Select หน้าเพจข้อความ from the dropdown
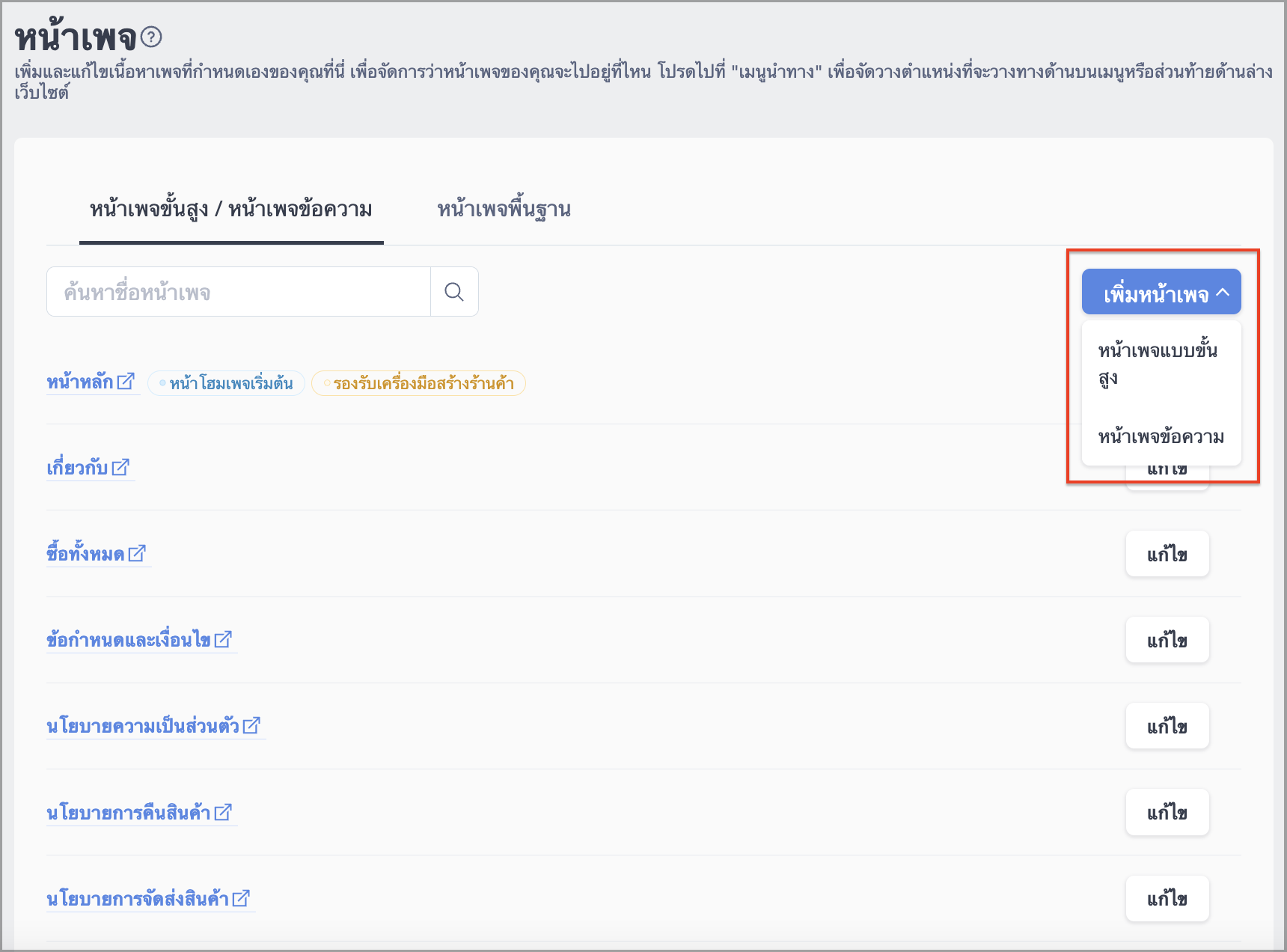The height and width of the screenshot is (952, 1287). [x=1161, y=436]
